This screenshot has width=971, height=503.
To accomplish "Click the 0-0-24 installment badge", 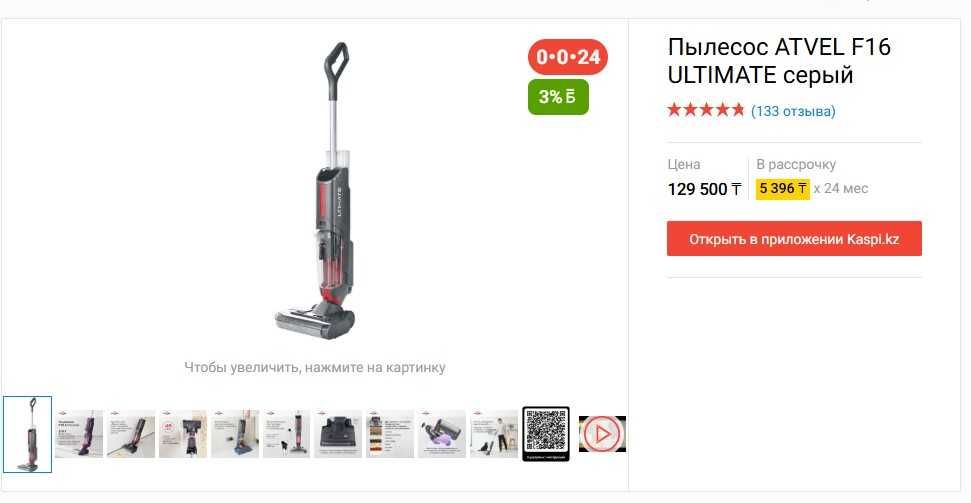I will pos(568,57).
